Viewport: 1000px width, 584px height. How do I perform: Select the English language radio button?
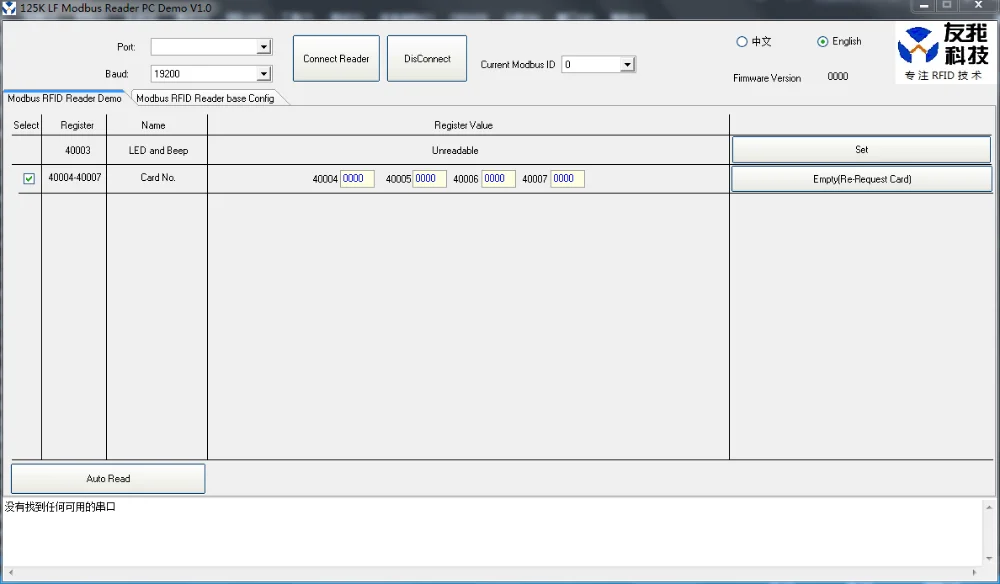(823, 41)
